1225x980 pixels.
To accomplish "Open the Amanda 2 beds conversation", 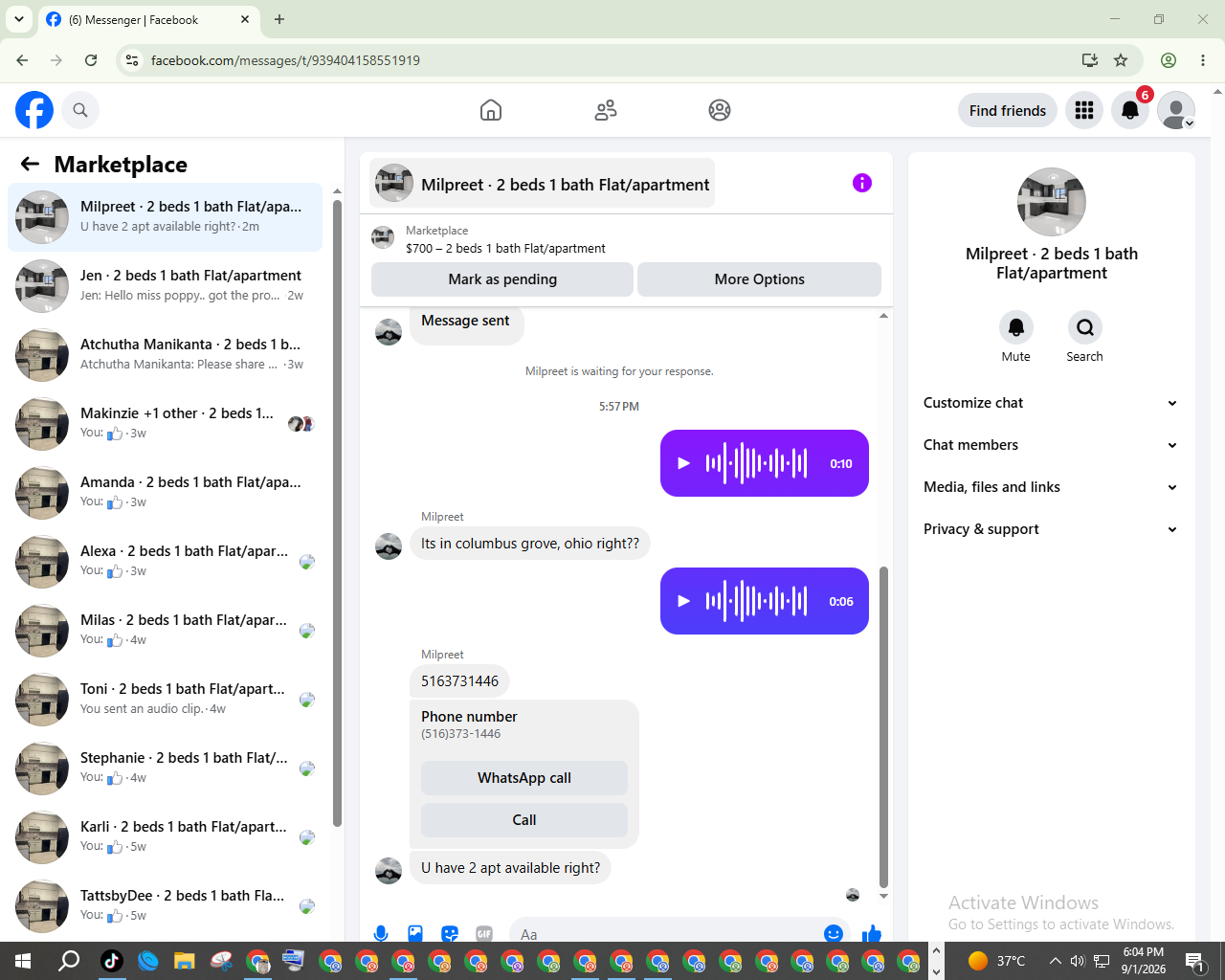I will (x=166, y=492).
